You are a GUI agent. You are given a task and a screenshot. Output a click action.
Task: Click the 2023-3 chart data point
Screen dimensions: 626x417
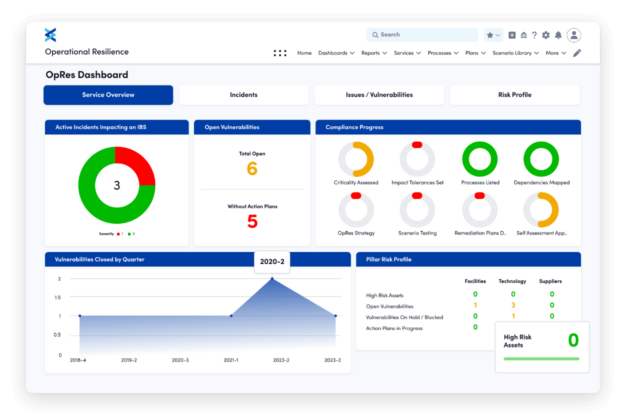tap(335, 316)
